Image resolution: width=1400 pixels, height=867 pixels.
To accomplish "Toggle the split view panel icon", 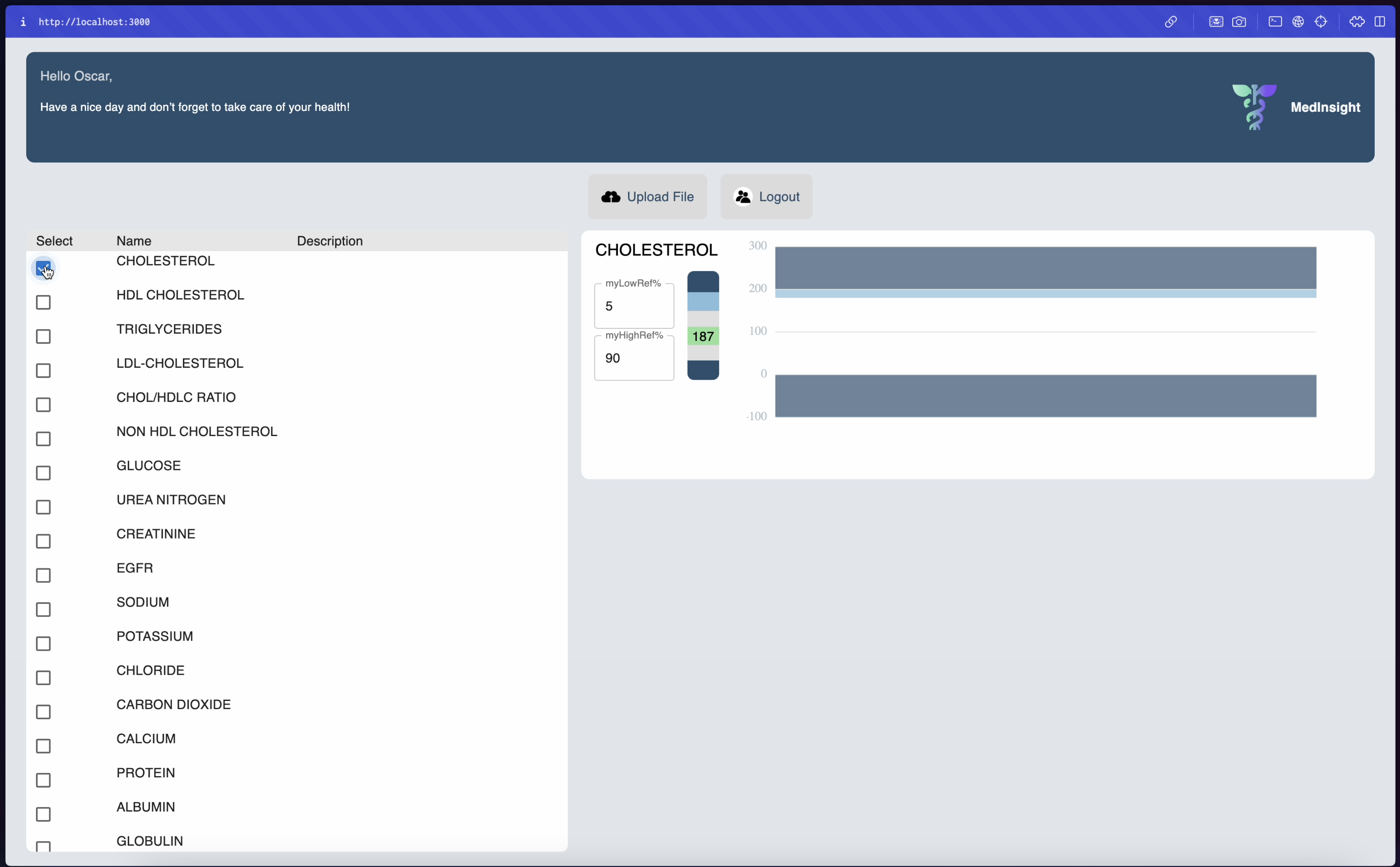I will coord(1380,22).
